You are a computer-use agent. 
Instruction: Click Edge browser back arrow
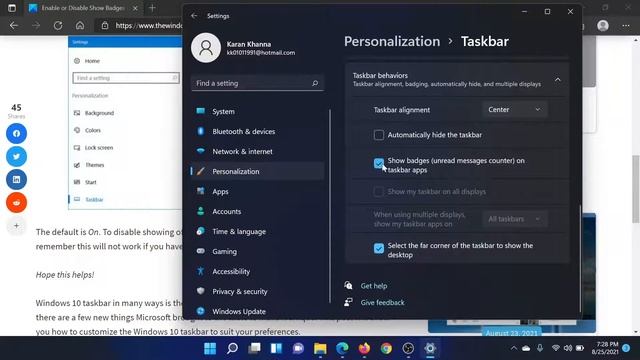(x=14, y=25)
